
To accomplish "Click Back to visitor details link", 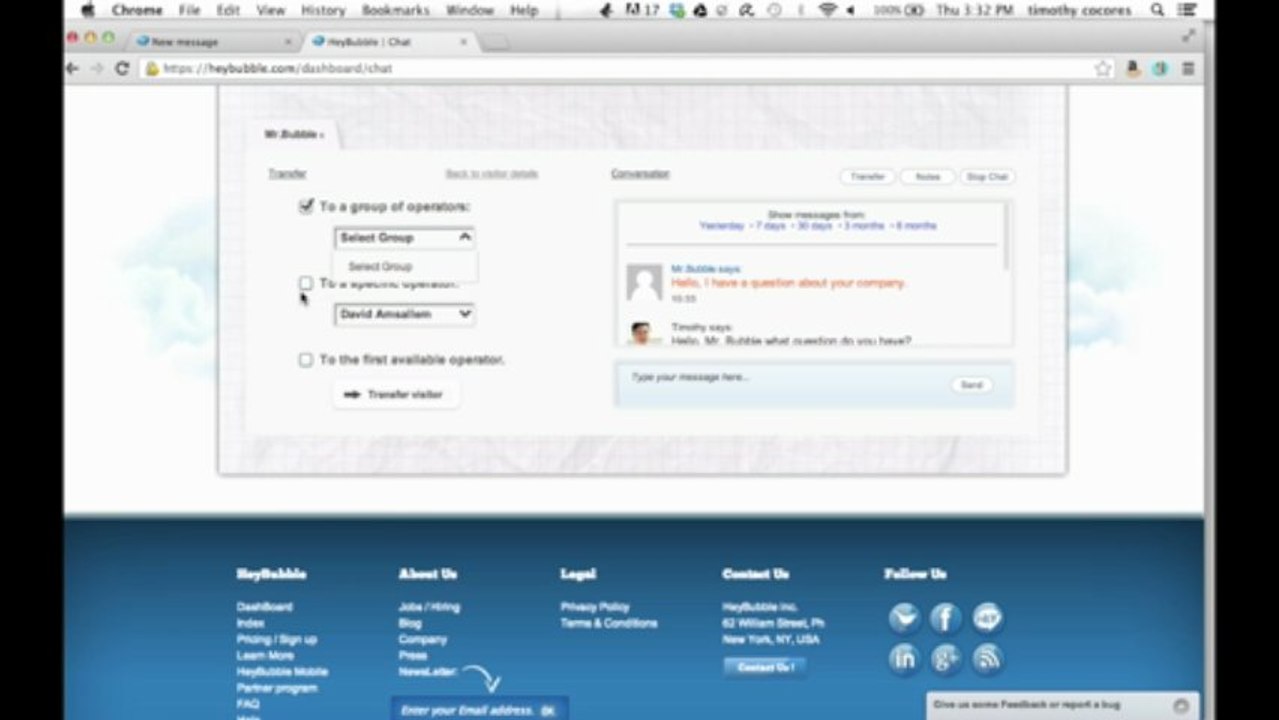I will [x=491, y=174].
